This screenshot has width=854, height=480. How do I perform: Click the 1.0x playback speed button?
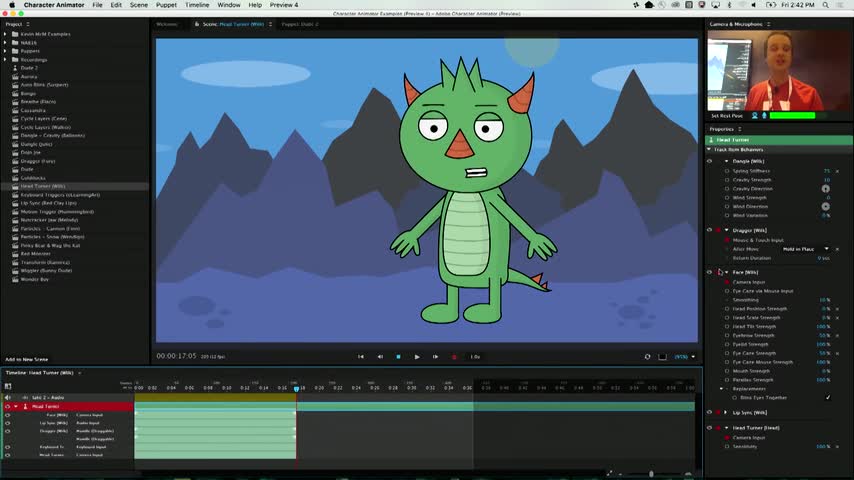pyautogui.click(x=475, y=357)
